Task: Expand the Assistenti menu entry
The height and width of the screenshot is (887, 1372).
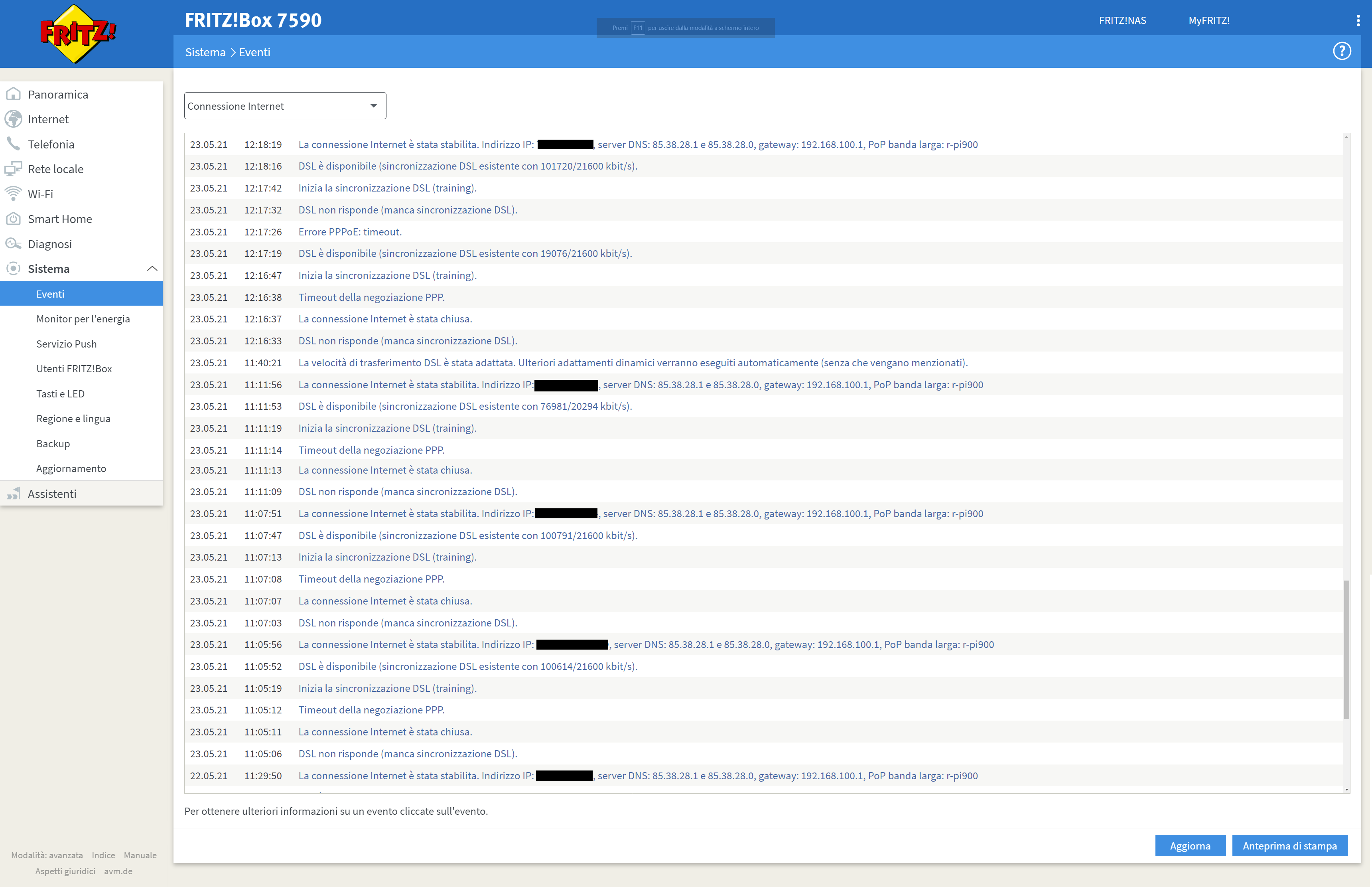Action: [52, 494]
